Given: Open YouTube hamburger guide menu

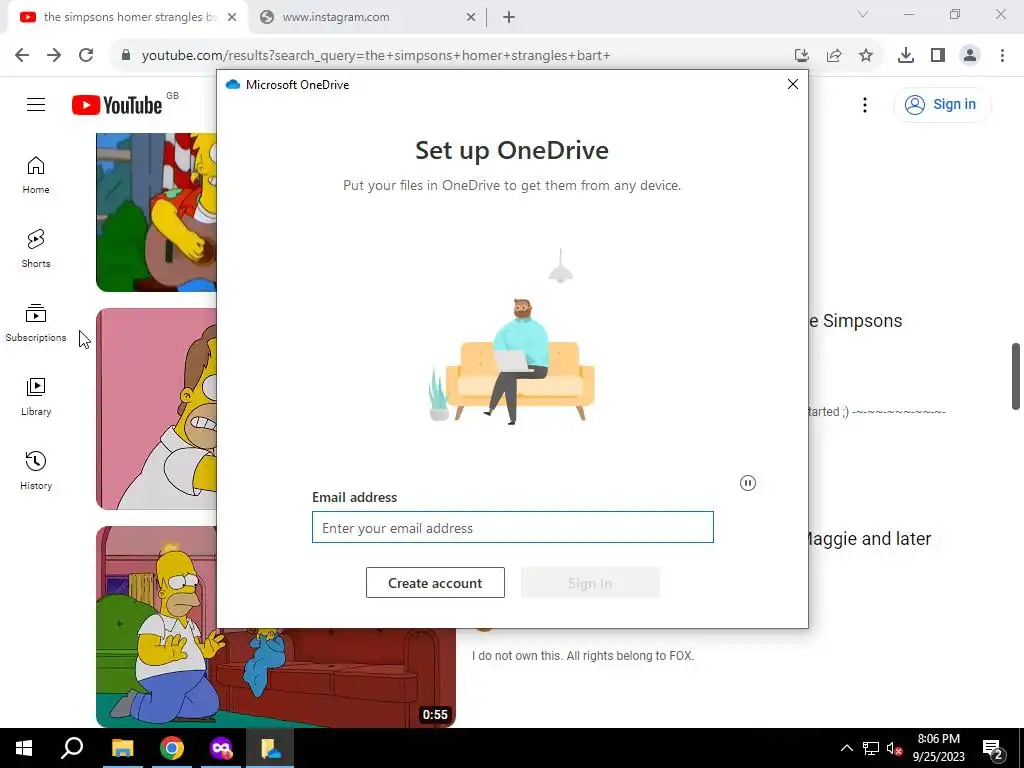Looking at the screenshot, I should (x=36, y=104).
